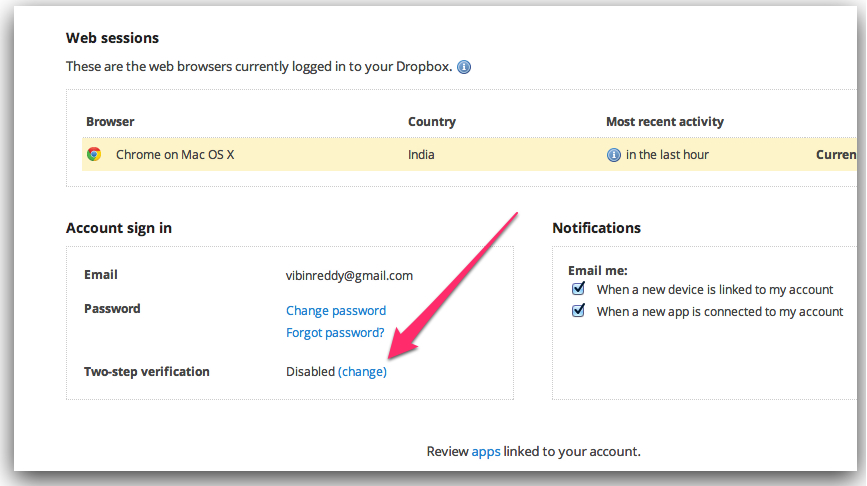Toggle "When a new device is linked" checkbox
The height and width of the screenshot is (486, 867).
pos(578,289)
